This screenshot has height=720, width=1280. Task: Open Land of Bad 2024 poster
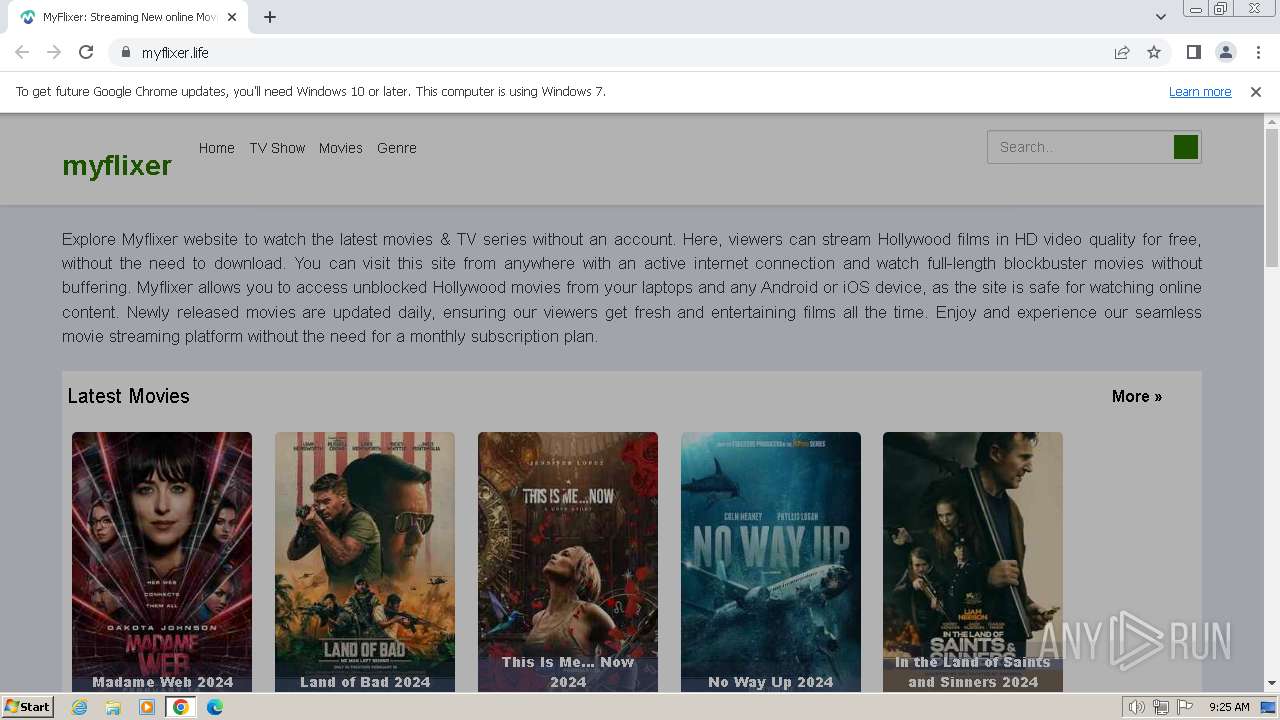[x=365, y=562]
